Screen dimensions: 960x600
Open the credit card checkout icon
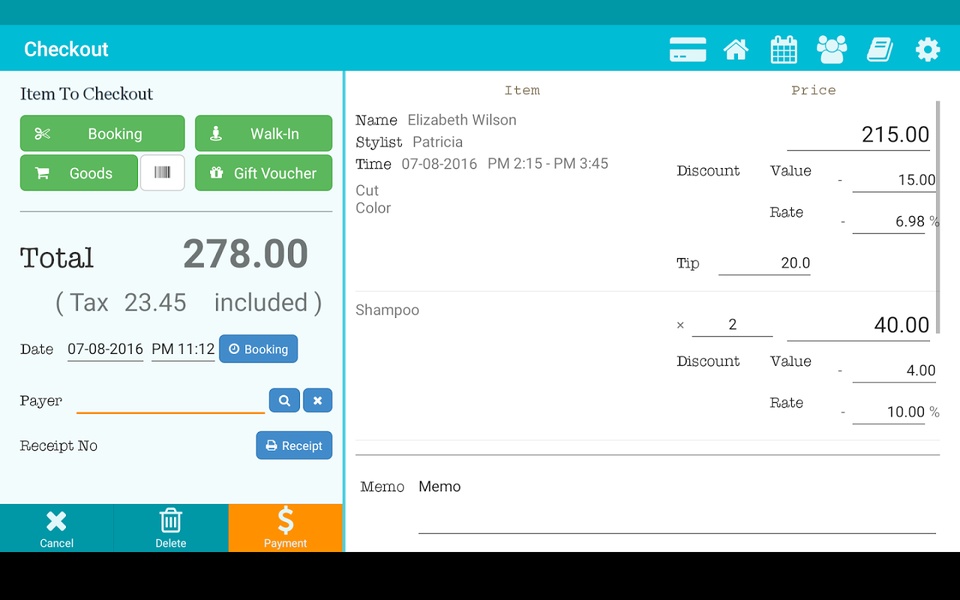[x=688, y=50]
